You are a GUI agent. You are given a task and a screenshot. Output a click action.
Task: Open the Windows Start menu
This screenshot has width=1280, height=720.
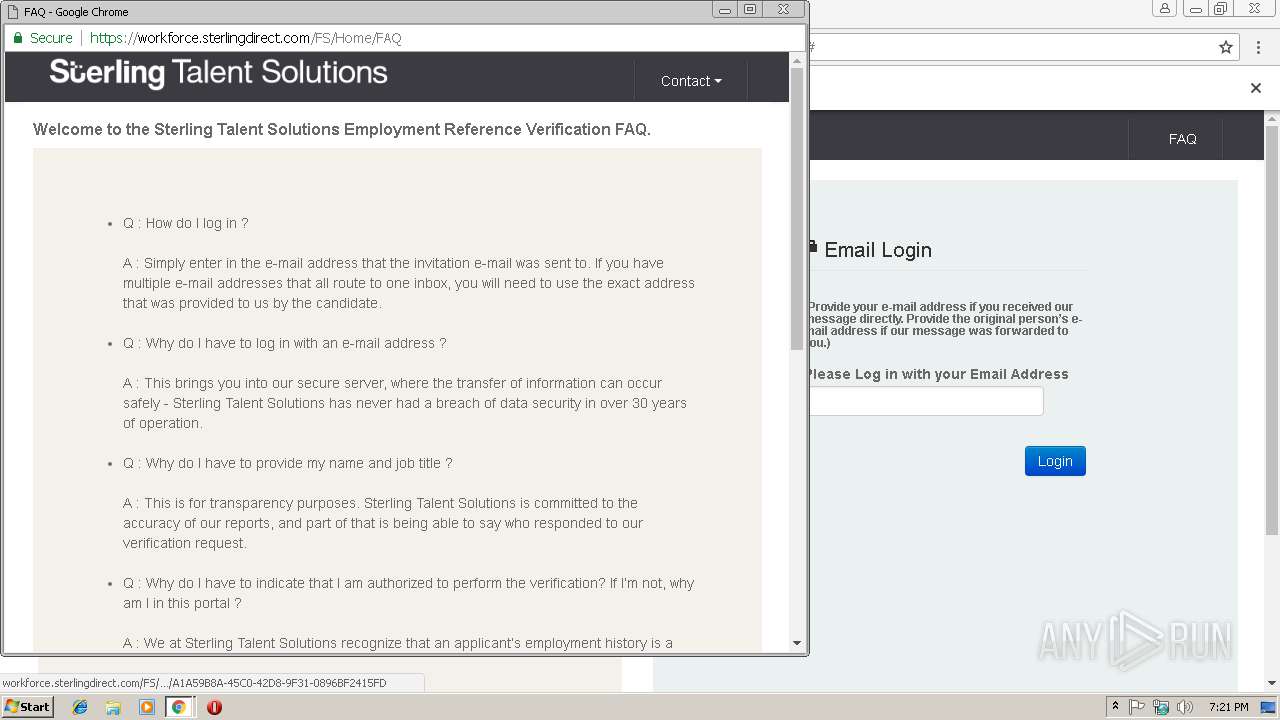[x=27, y=707]
